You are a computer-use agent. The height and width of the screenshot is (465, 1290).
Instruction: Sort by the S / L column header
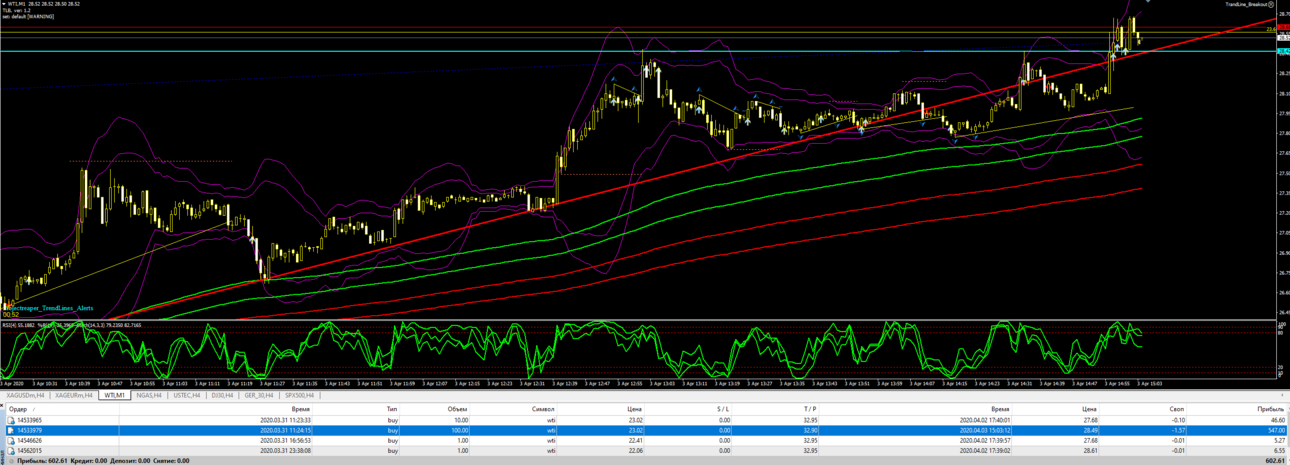[x=722, y=409]
